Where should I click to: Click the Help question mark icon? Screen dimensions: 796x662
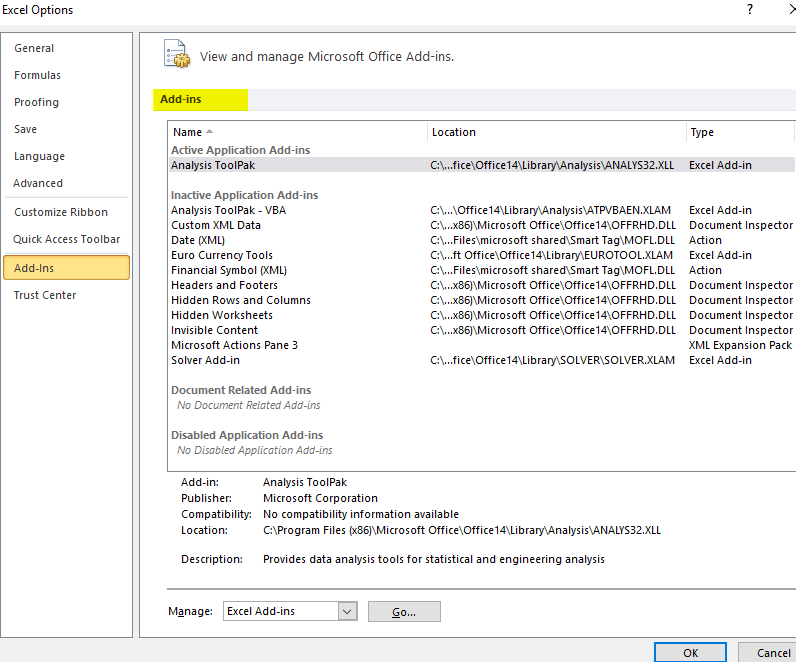pos(750,9)
